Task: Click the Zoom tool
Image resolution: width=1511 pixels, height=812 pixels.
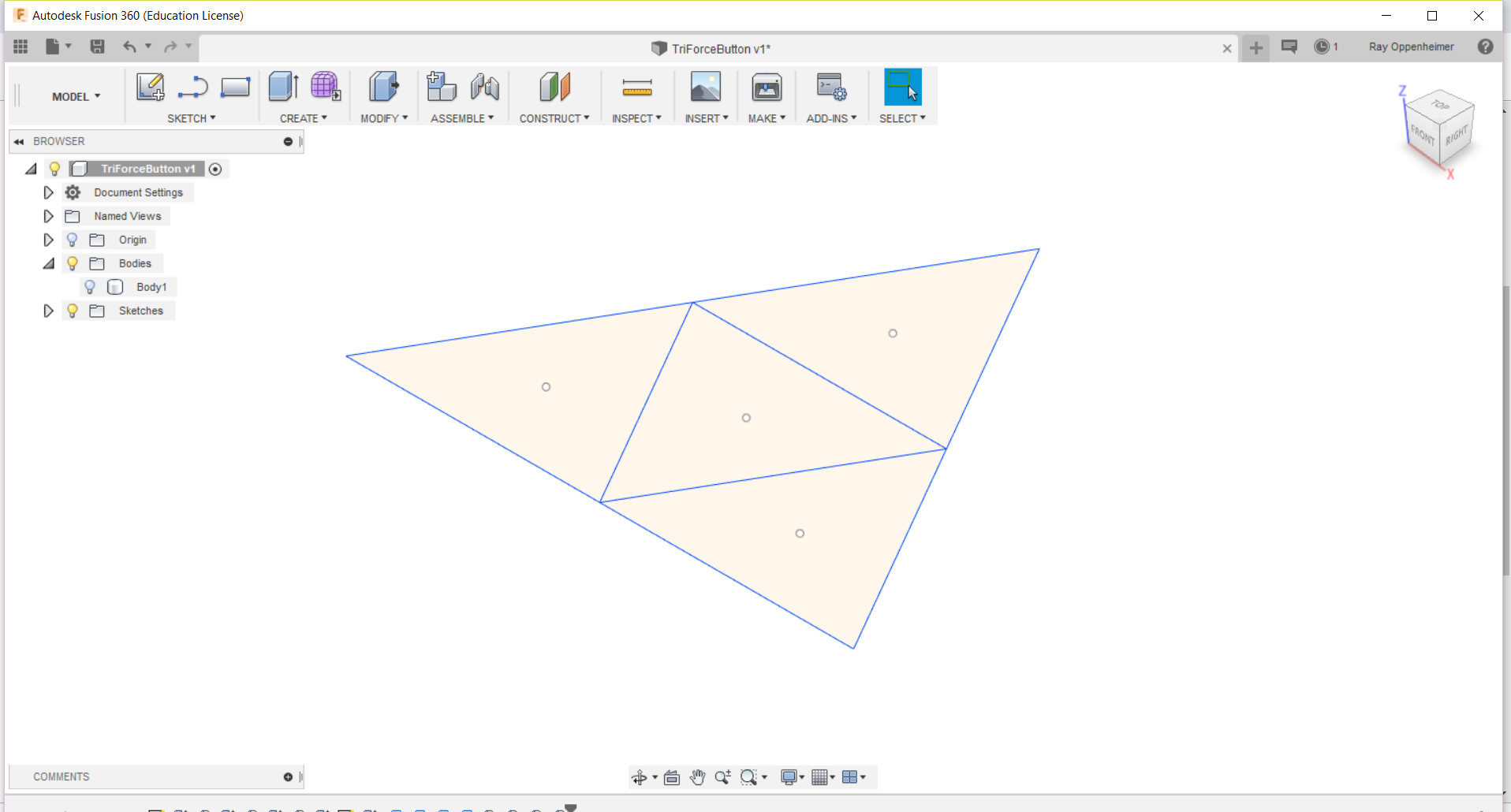Action: pyautogui.click(x=722, y=777)
